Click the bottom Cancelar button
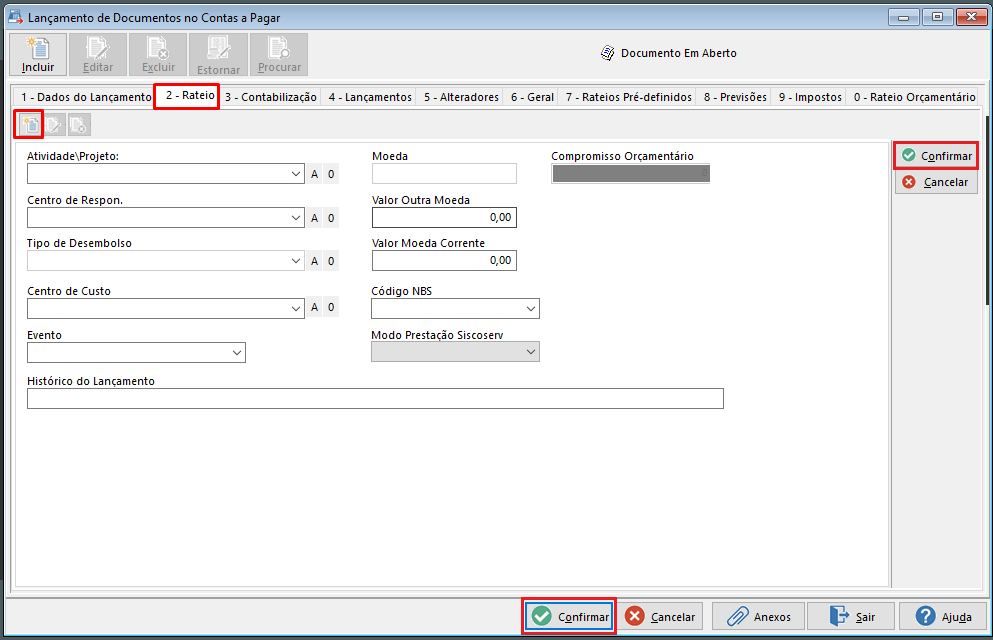Screen dimensions: 993x640 pyautogui.click(x=660, y=616)
